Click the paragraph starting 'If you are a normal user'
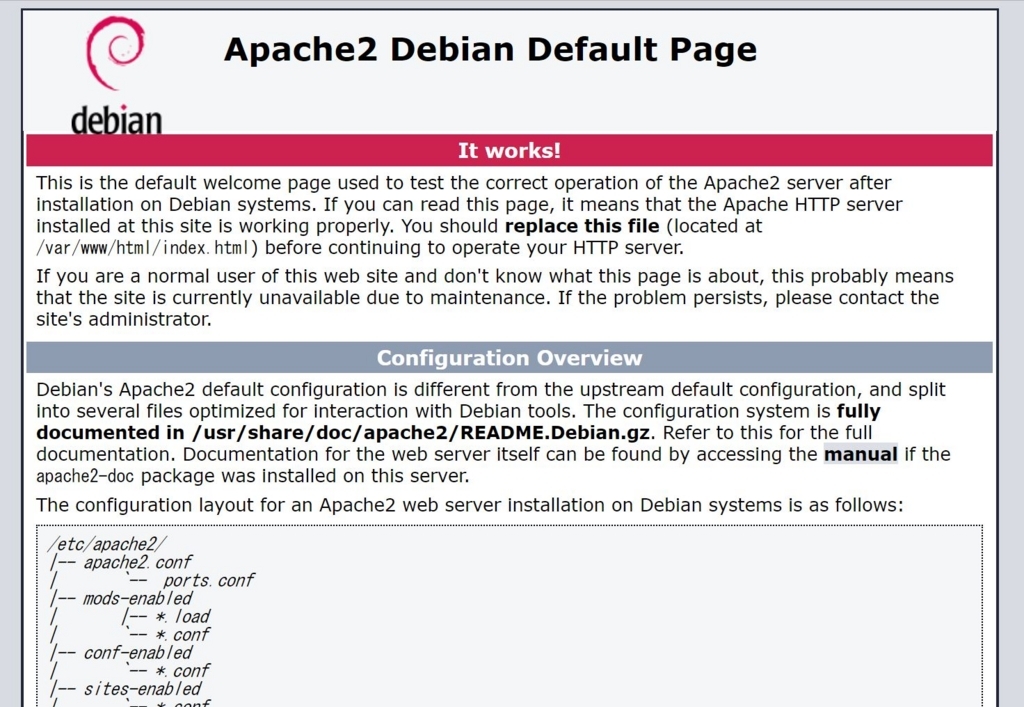The width and height of the screenshot is (1024, 707). pyautogui.click(x=495, y=298)
